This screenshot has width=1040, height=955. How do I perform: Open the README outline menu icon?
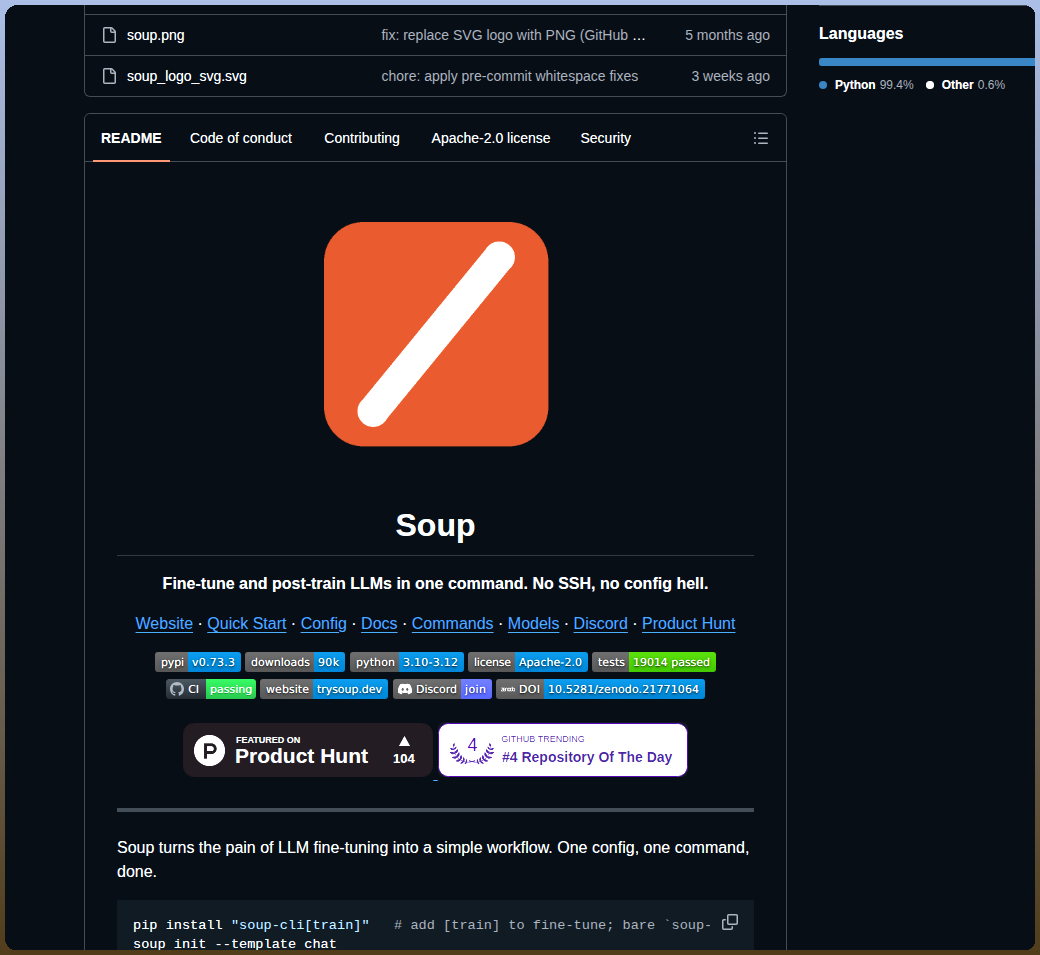[x=761, y=138]
